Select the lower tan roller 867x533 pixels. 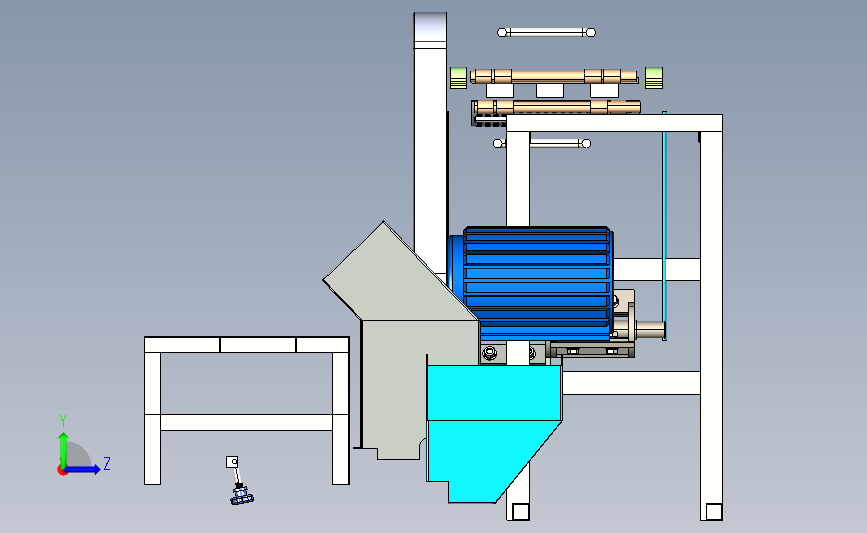point(557,107)
